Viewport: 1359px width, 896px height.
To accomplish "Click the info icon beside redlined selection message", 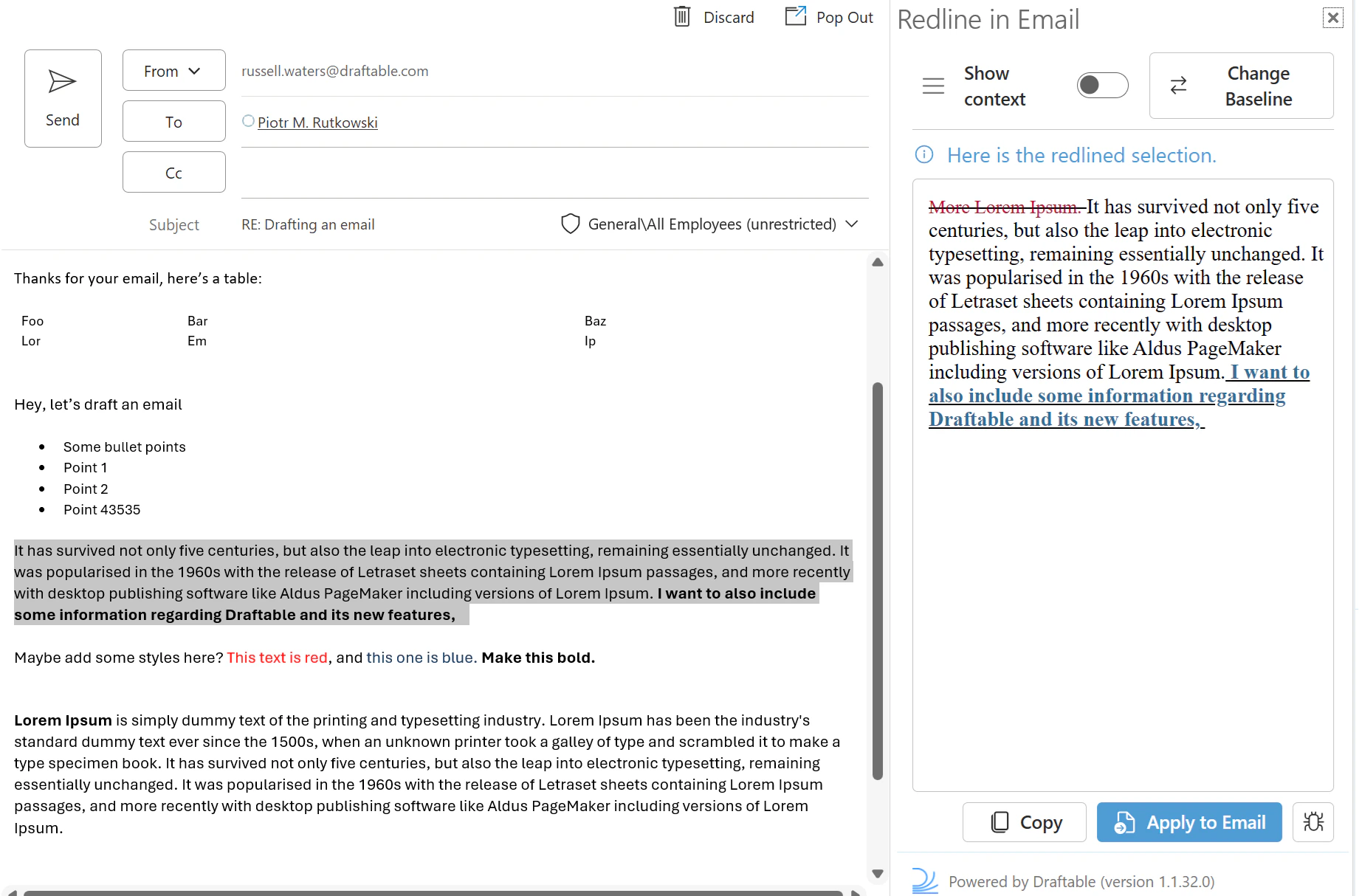I will (x=924, y=154).
